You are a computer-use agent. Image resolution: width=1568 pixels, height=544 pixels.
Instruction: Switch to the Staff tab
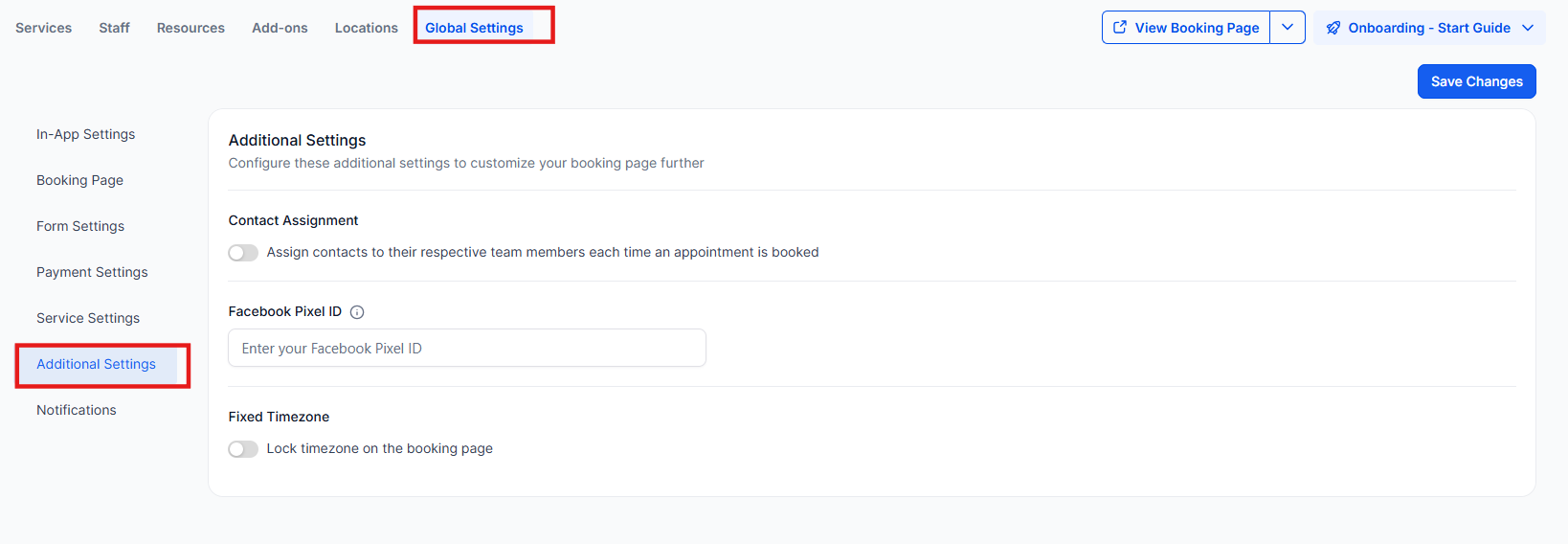pyautogui.click(x=114, y=28)
